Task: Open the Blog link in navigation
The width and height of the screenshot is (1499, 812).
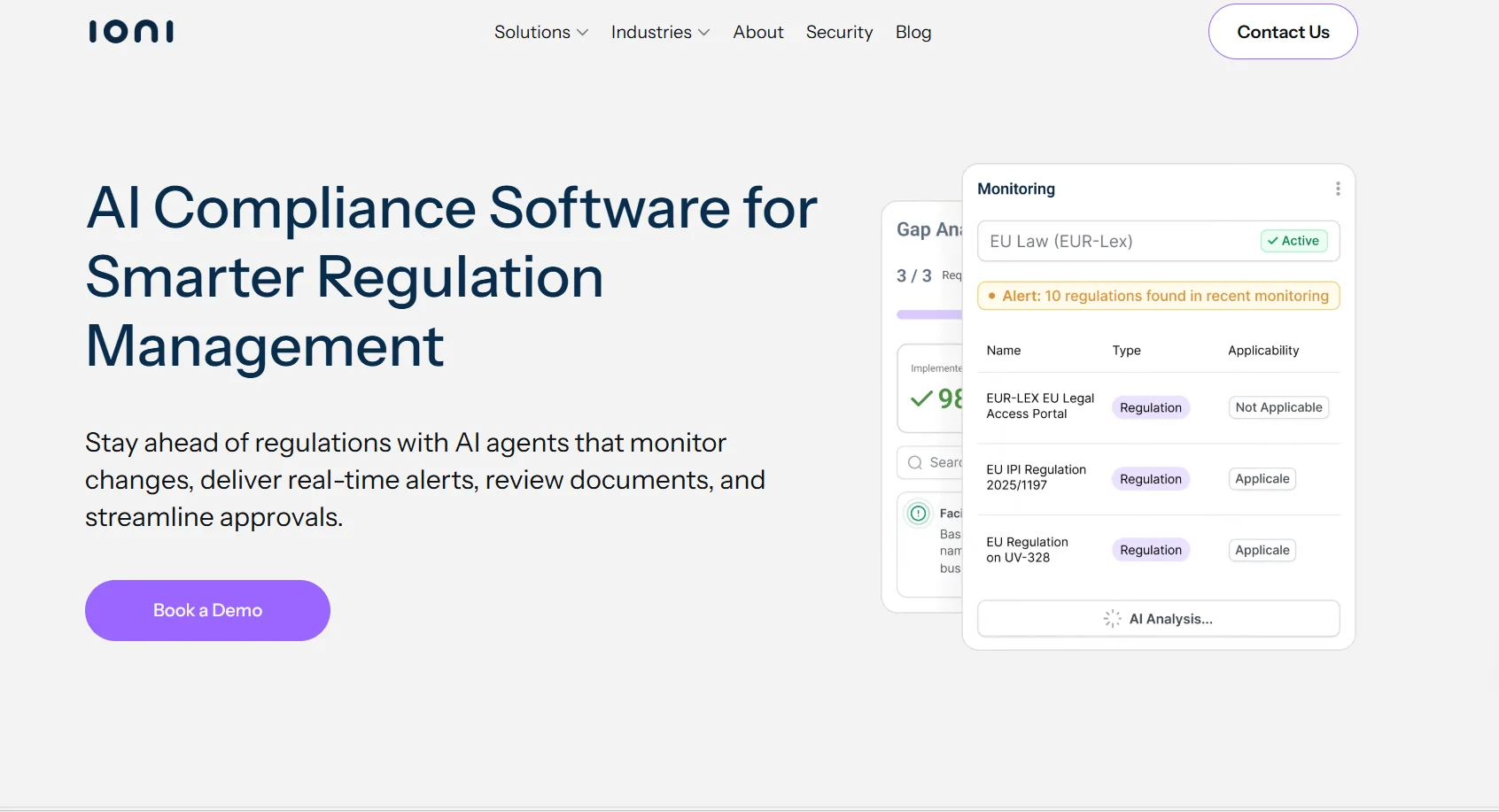Action: pos(913,33)
